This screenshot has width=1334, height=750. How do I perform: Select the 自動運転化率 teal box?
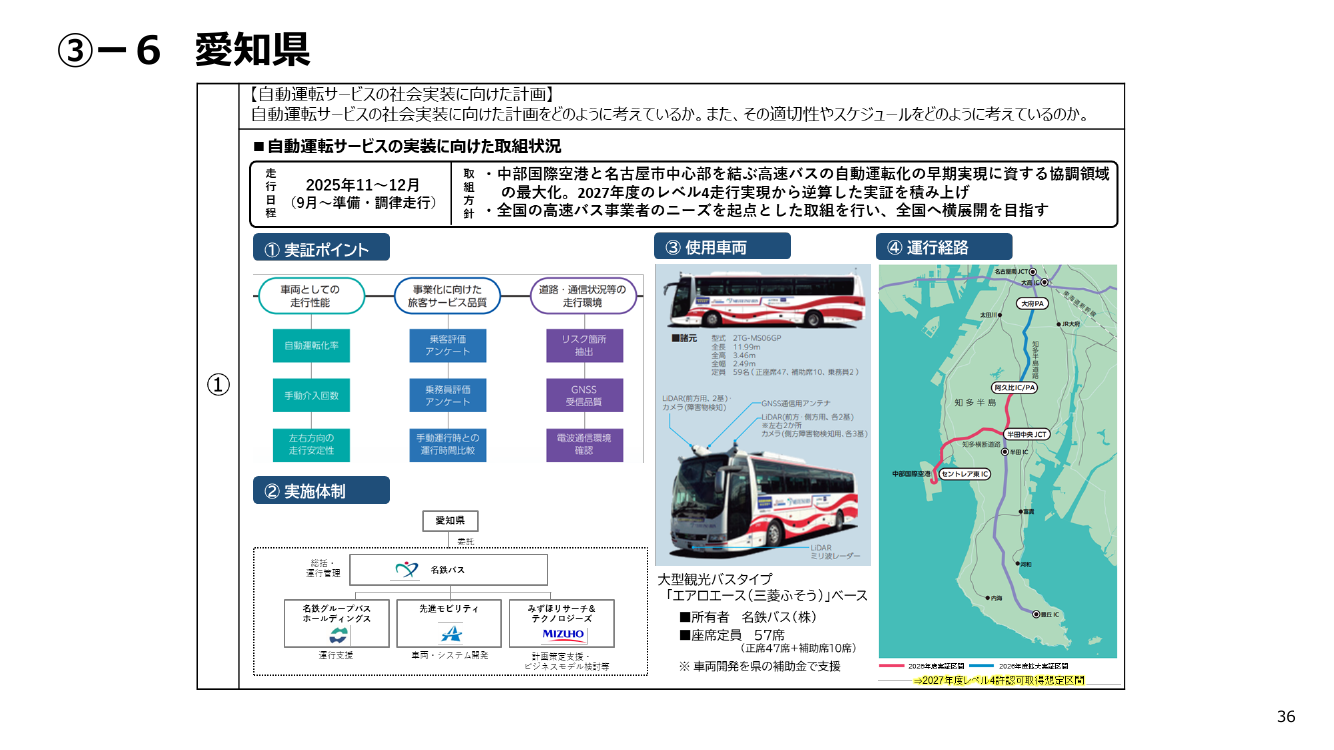[x=311, y=345]
